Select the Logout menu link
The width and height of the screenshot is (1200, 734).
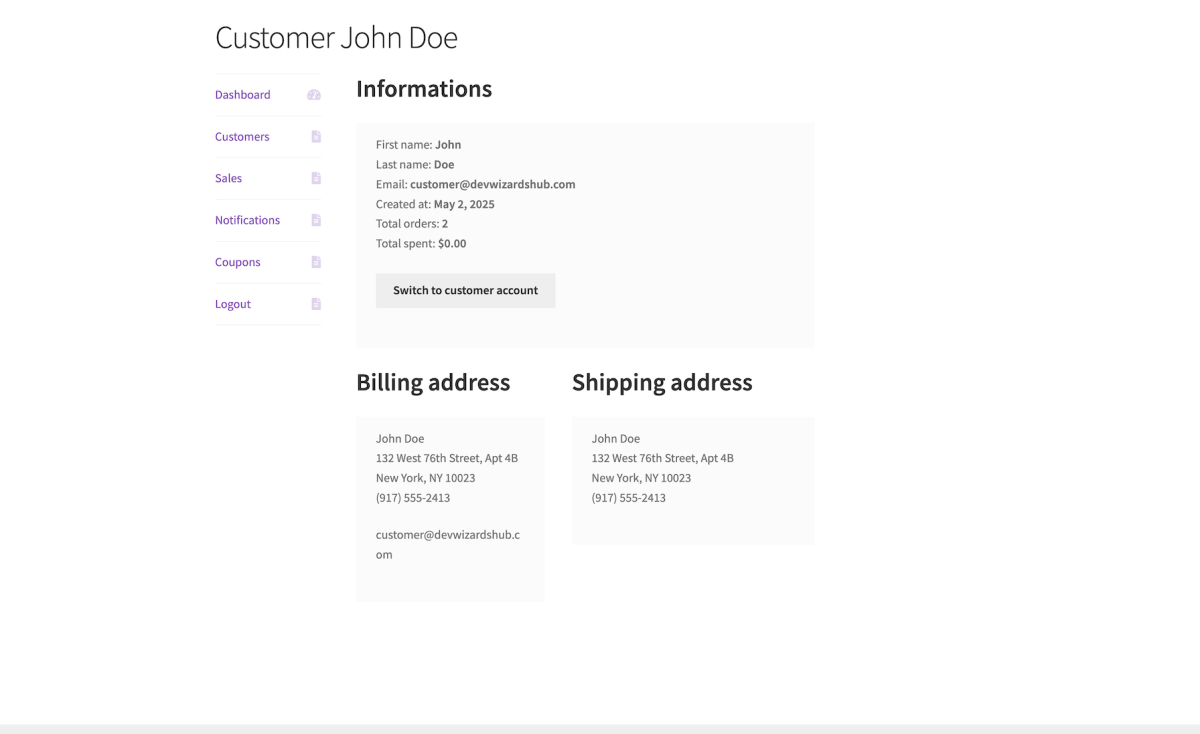233,304
